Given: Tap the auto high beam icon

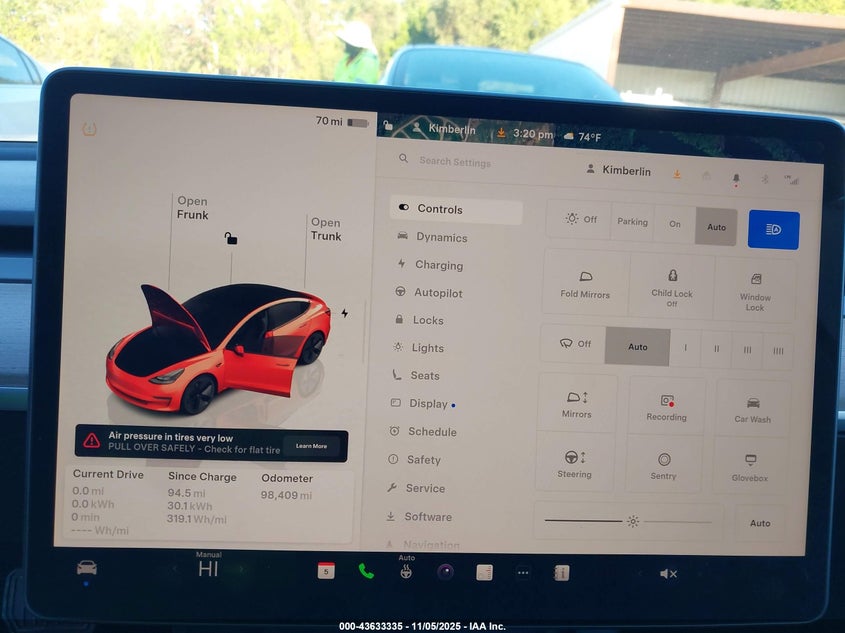Looking at the screenshot, I should [773, 230].
